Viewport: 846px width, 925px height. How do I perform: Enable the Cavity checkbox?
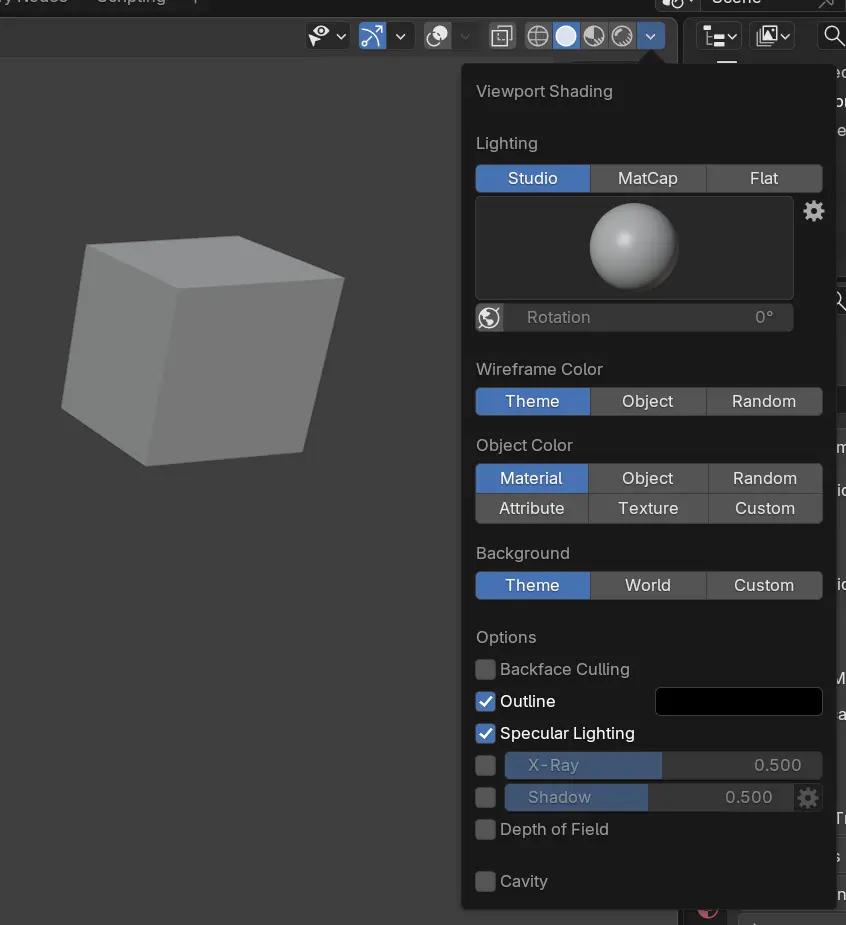point(486,881)
